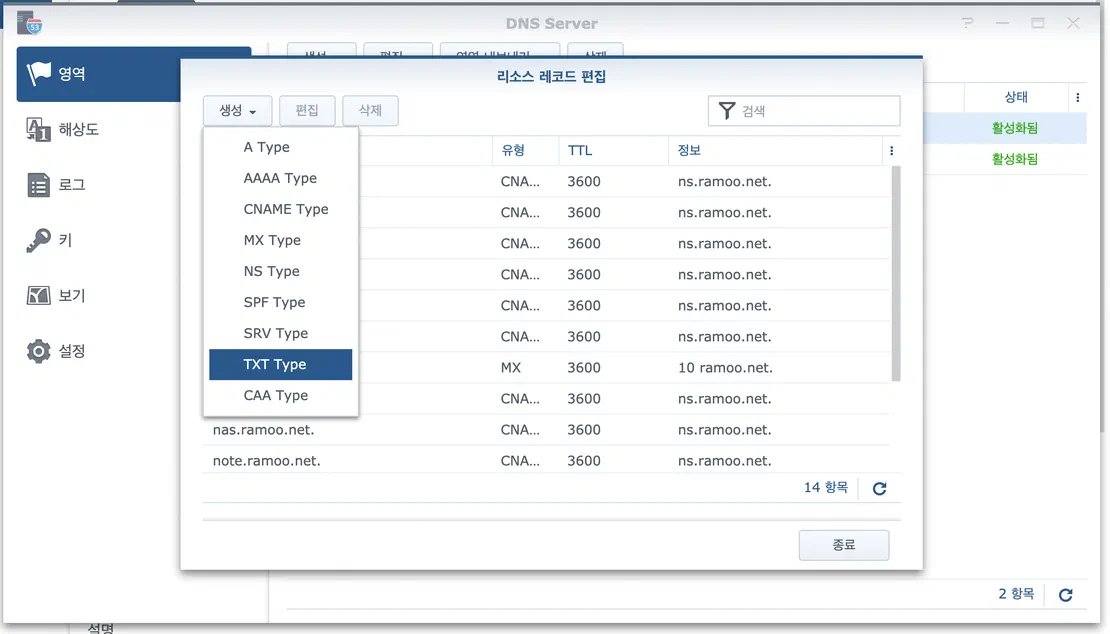Image resolution: width=1110 pixels, height=634 pixels.
Task: Click the help question mark in title bar
Action: pos(968,23)
